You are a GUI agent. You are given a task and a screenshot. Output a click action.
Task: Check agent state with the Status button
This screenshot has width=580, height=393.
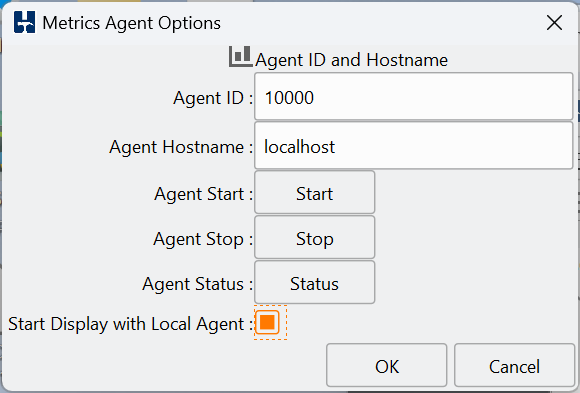point(314,283)
